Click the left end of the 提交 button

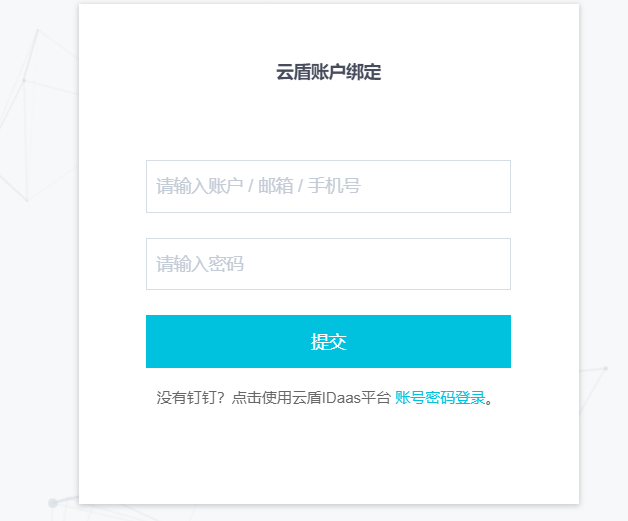coord(168,341)
